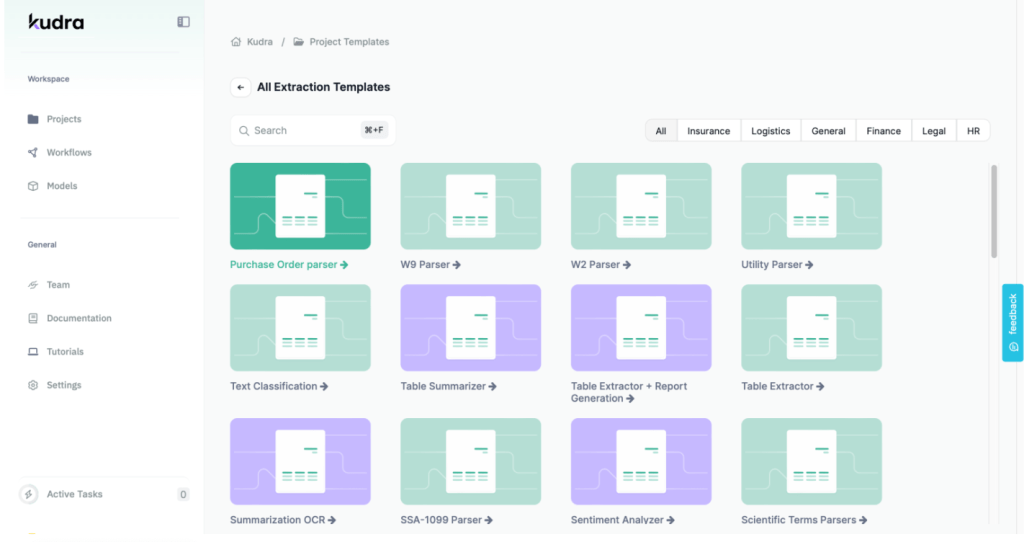The width and height of the screenshot is (1024, 542).
Task: Open Workflows in the sidebar
Action: [69, 152]
